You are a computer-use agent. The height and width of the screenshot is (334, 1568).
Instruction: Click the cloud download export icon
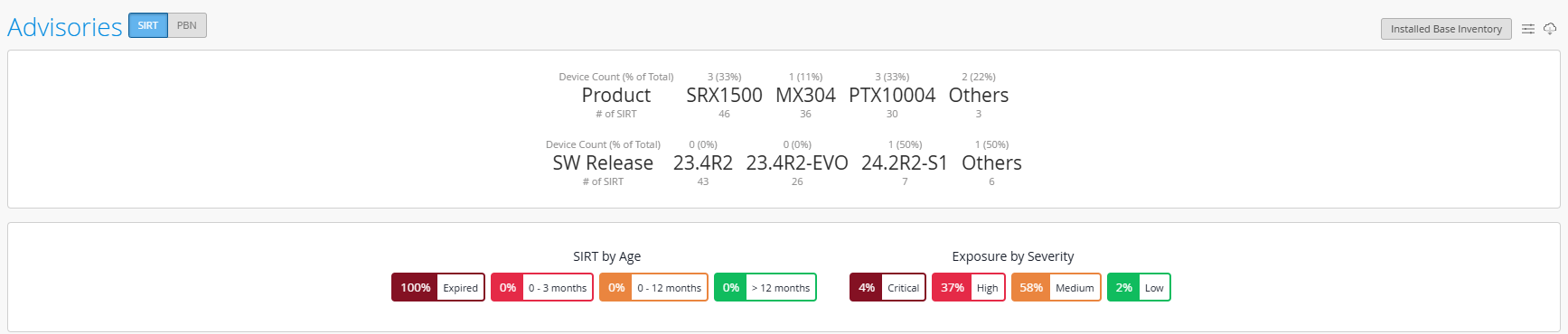[1550, 29]
